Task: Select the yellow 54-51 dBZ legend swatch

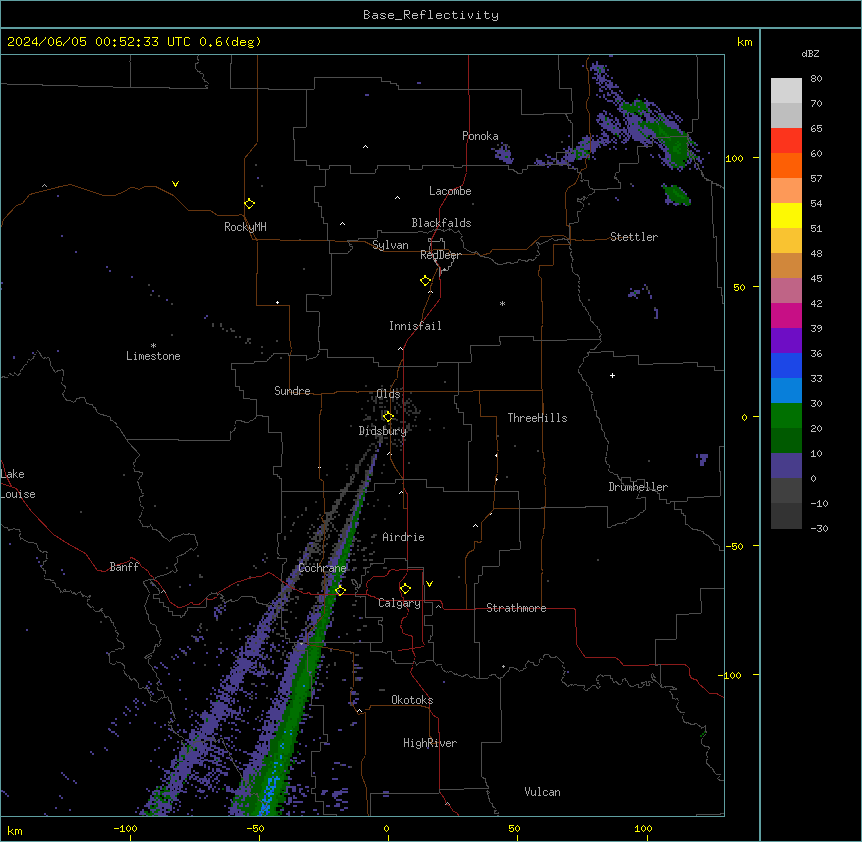Action: [786, 215]
